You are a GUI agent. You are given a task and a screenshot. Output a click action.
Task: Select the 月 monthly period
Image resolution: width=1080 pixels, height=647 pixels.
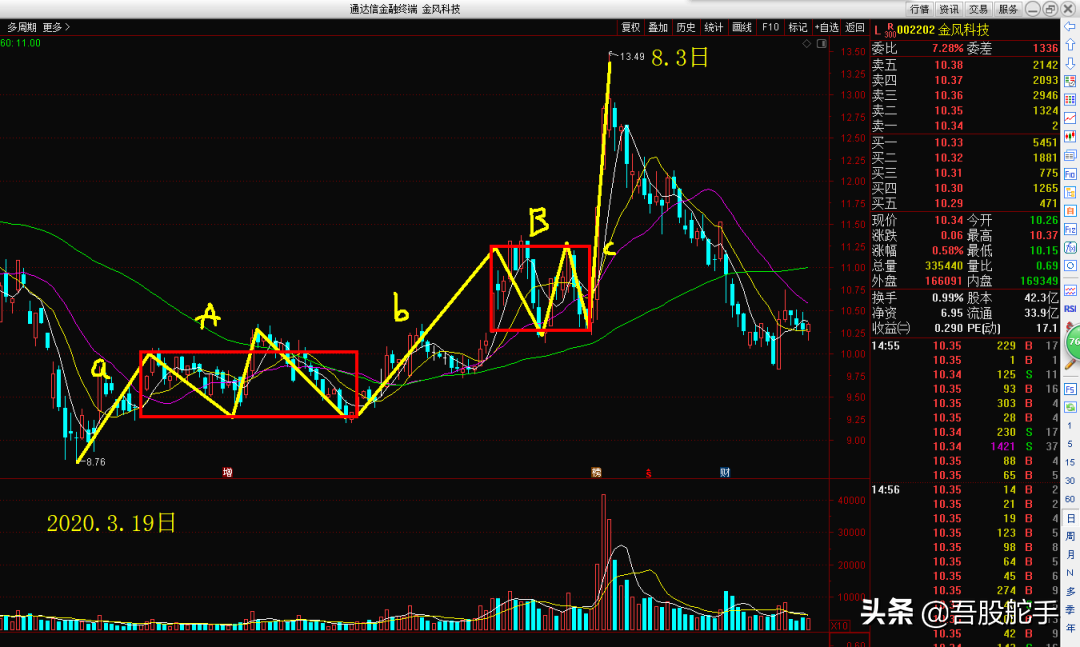tap(1070, 555)
